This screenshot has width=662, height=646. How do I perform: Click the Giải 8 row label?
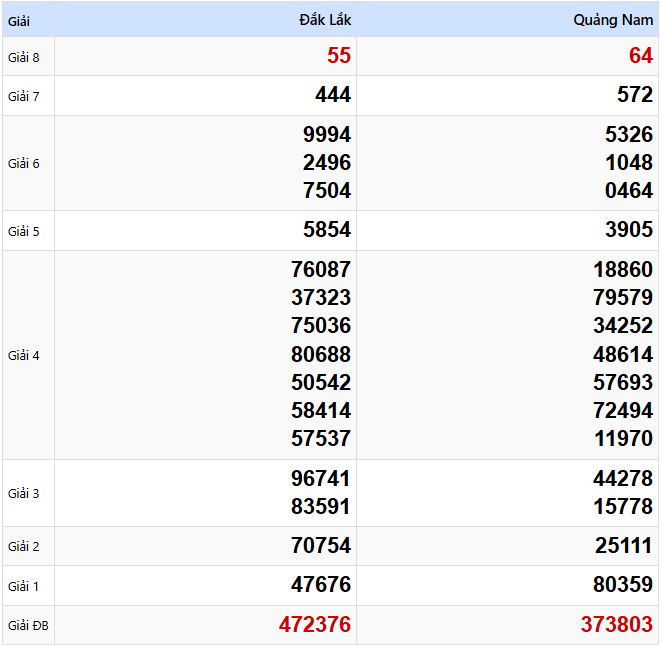[24, 57]
